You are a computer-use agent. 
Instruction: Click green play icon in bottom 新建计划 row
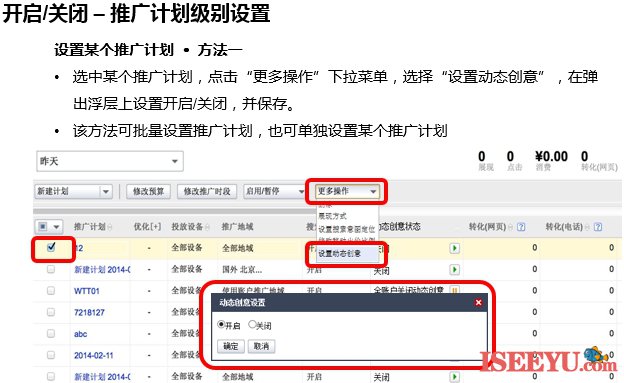pos(454,376)
